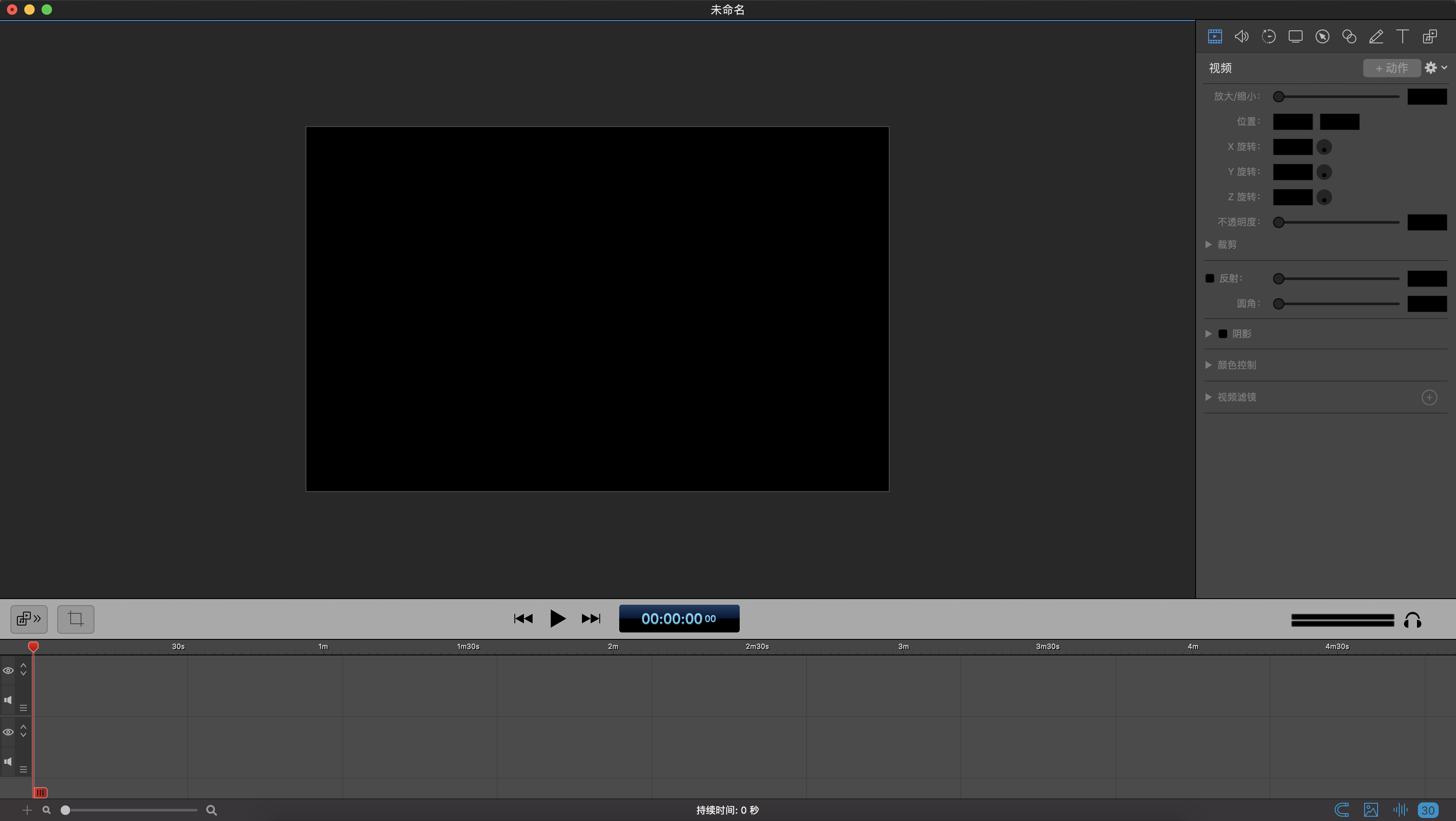1456x821 pixels.
Task: Toggle the magnet snapping icon
Action: 1342,810
